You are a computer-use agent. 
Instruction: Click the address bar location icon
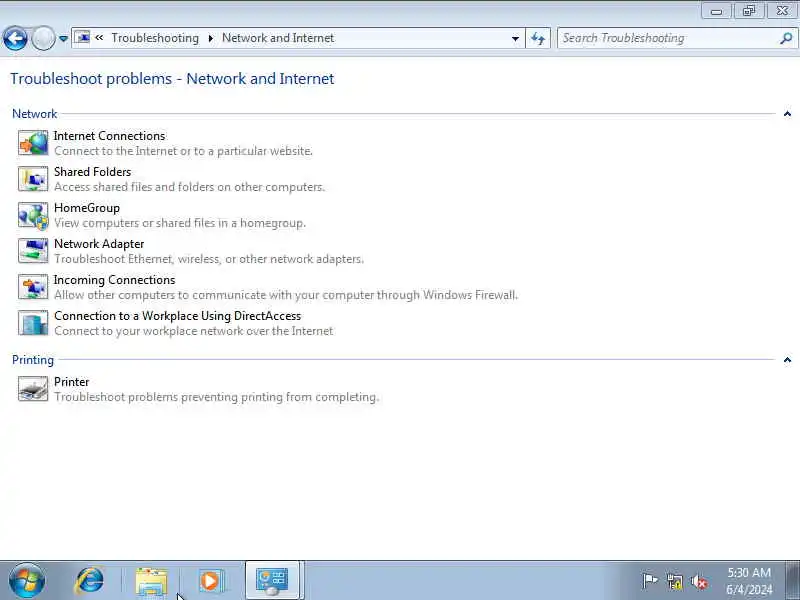(82, 37)
